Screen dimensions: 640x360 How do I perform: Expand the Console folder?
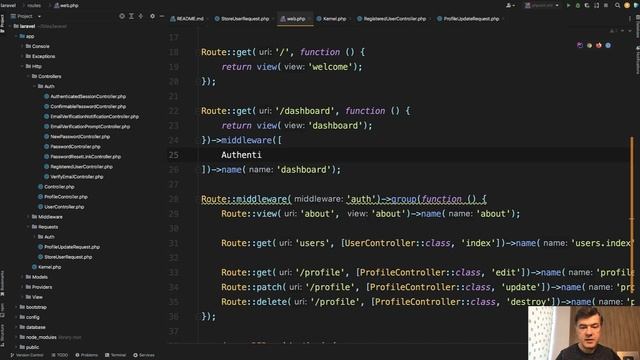coord(22,46)
